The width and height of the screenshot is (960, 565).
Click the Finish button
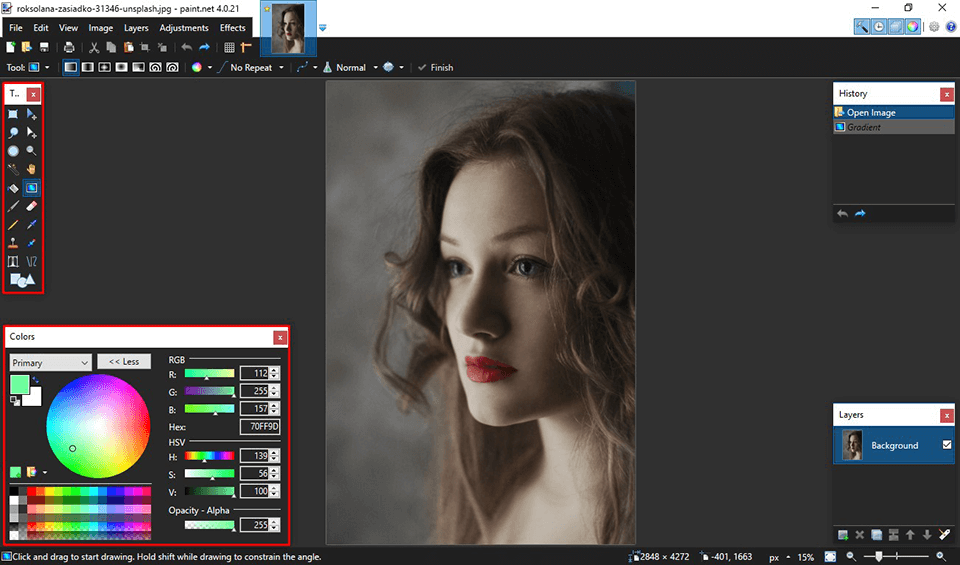(x=435, y=68)
